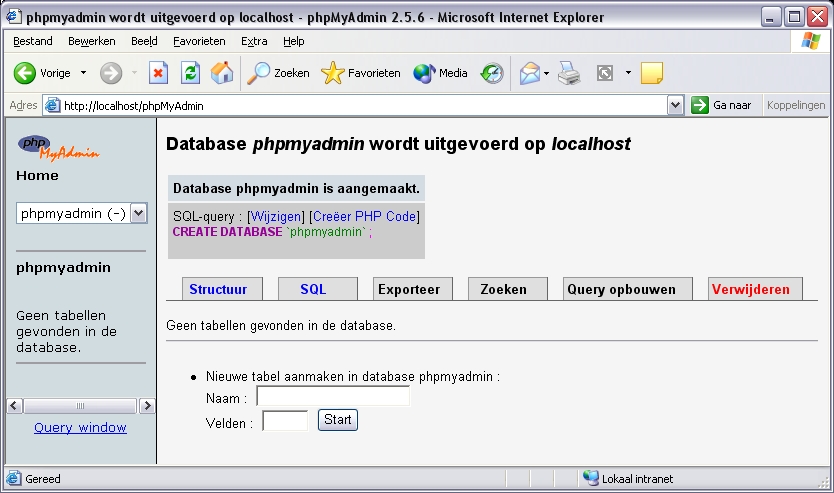
Task: Click the sidebar scroll left arrow
Action: (14, 406)
